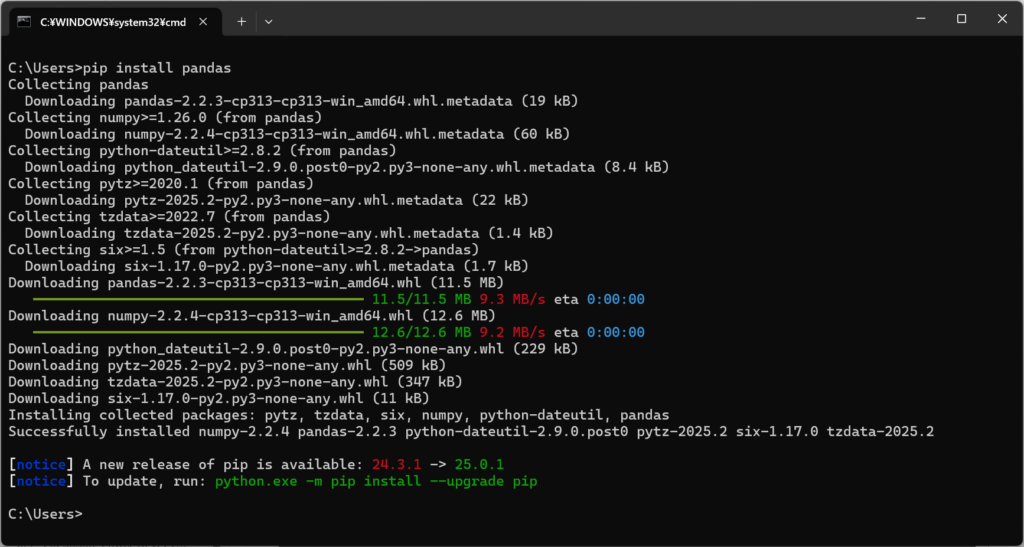Click 'Collecting pytz>=2020.1 (from pandas)' line
Image resolution: width=1024 pixels, height=547 pixels.
click(161, 183)
